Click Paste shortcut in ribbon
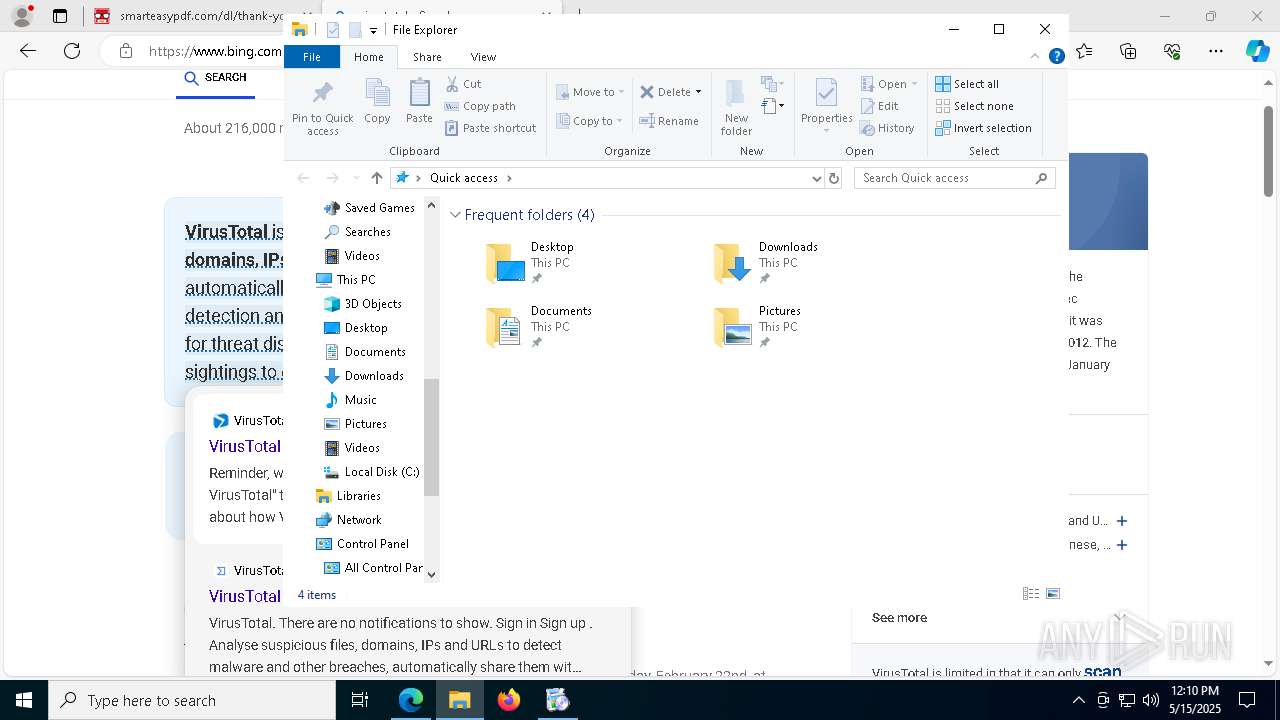Image resolution: width=1280 pixels, height=720 pixels. 490,128
